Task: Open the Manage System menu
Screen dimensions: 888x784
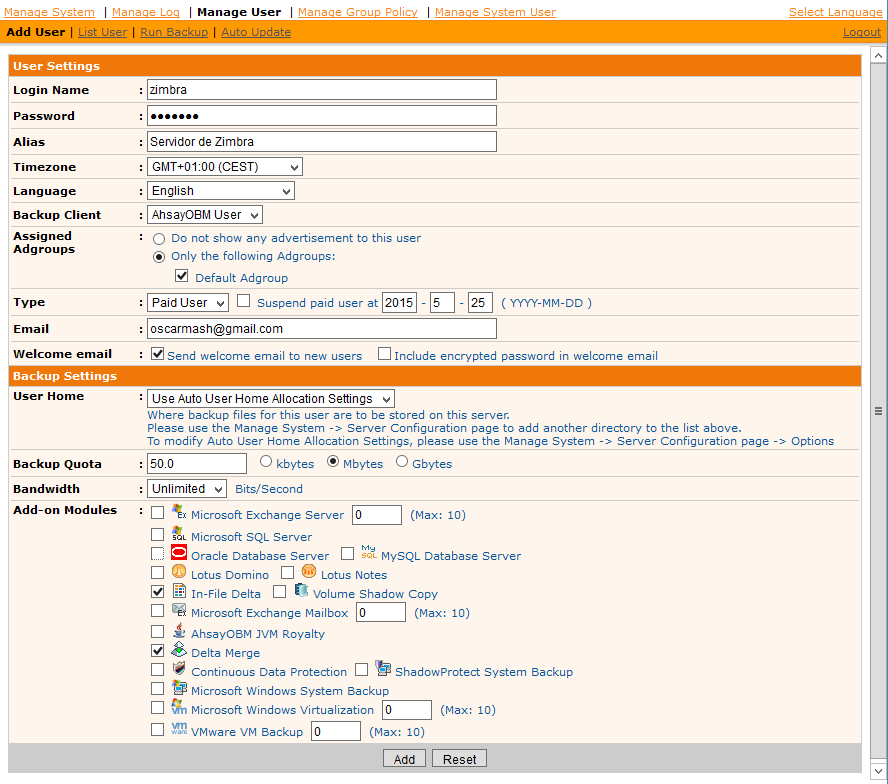Action: [49, 12]
